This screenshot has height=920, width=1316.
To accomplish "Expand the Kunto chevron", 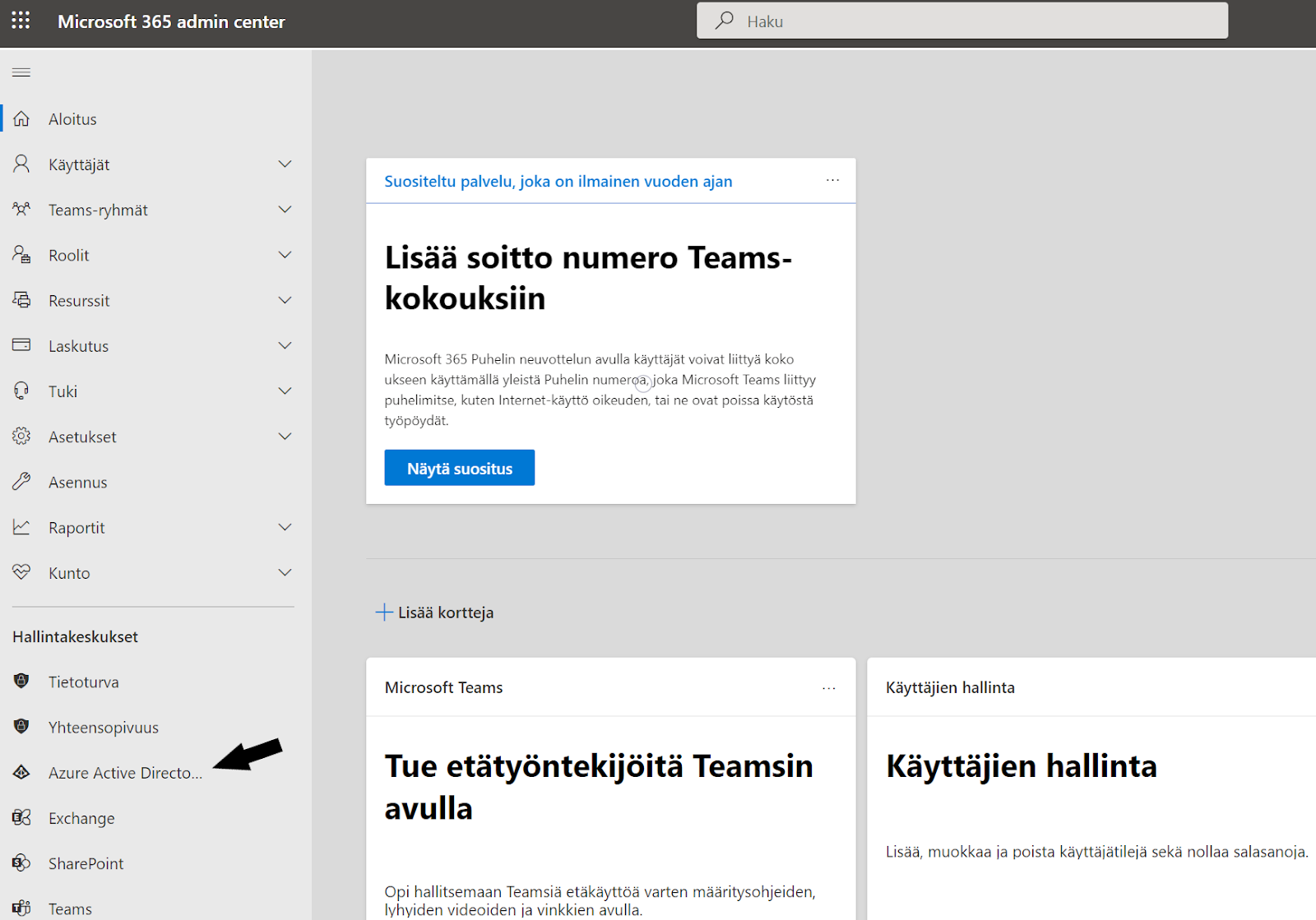I will click(x=285, y=572).
